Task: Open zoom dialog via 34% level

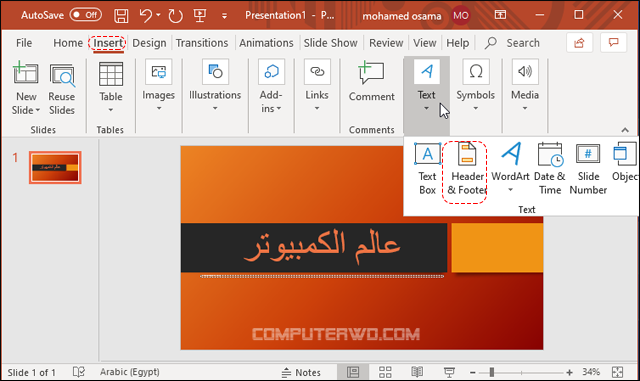Action: coord(591,372)
